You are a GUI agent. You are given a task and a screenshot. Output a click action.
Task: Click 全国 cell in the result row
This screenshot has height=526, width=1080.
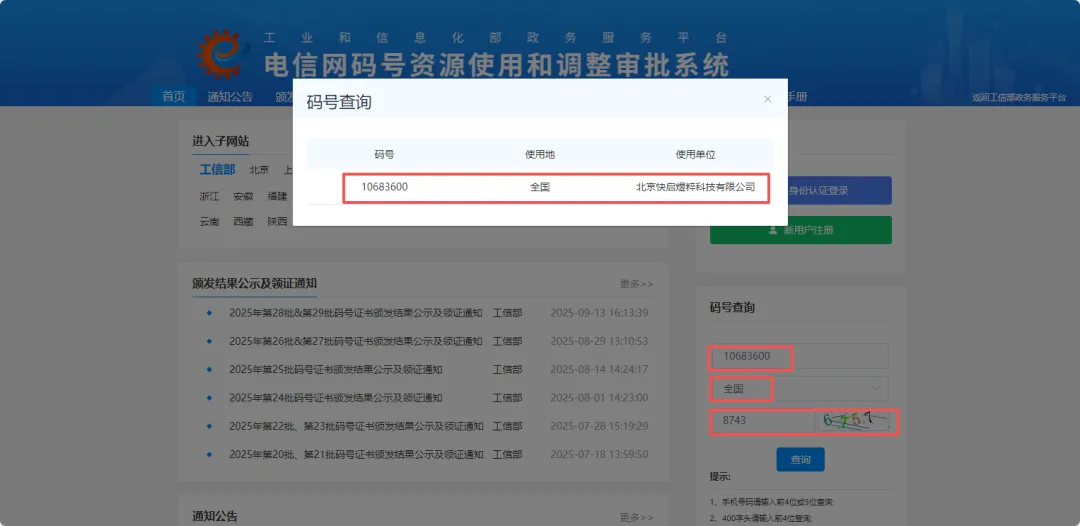point(540,187)
